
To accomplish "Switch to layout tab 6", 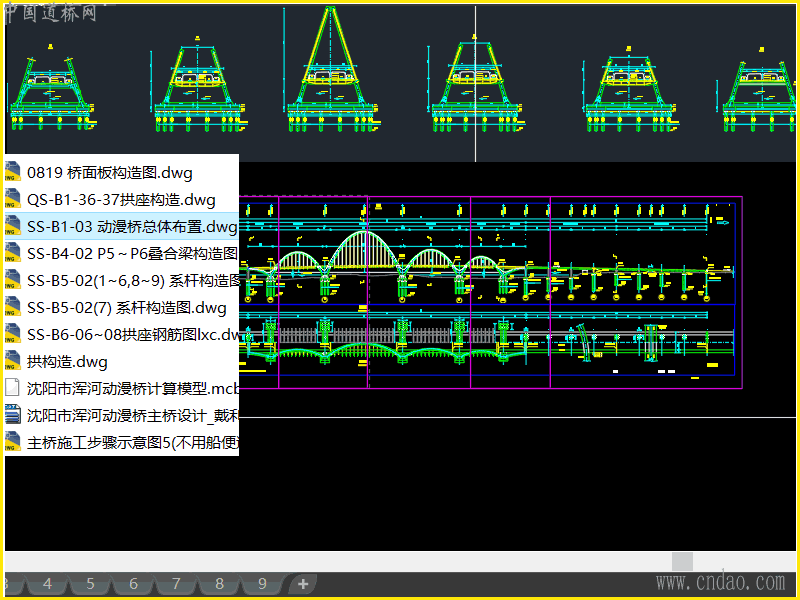I will [x=133, y=584].
